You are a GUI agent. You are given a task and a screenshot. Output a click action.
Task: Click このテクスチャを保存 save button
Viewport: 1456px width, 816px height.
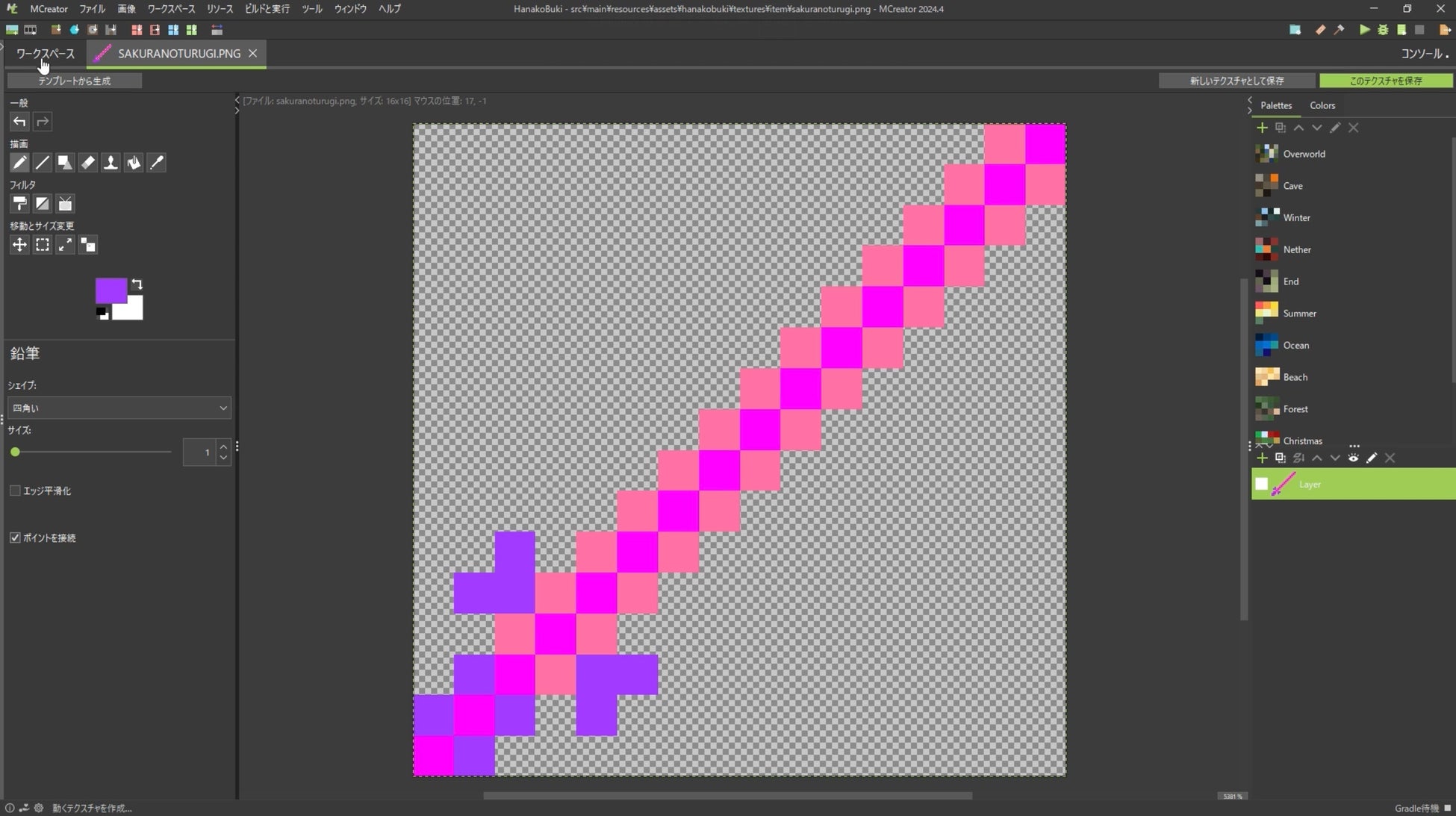point(1385,81)
